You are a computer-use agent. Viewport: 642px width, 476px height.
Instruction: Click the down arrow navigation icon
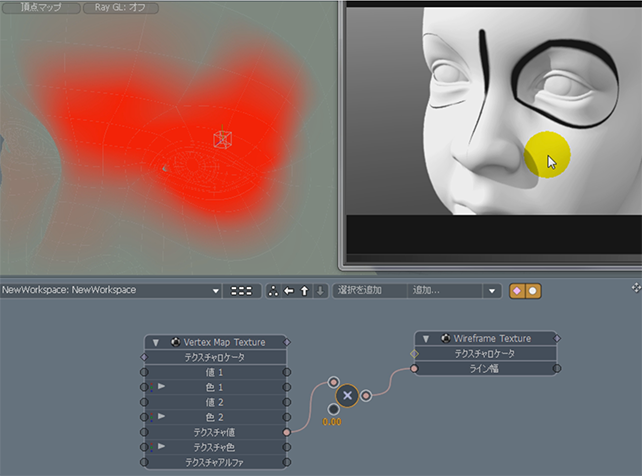coord(319,291)
